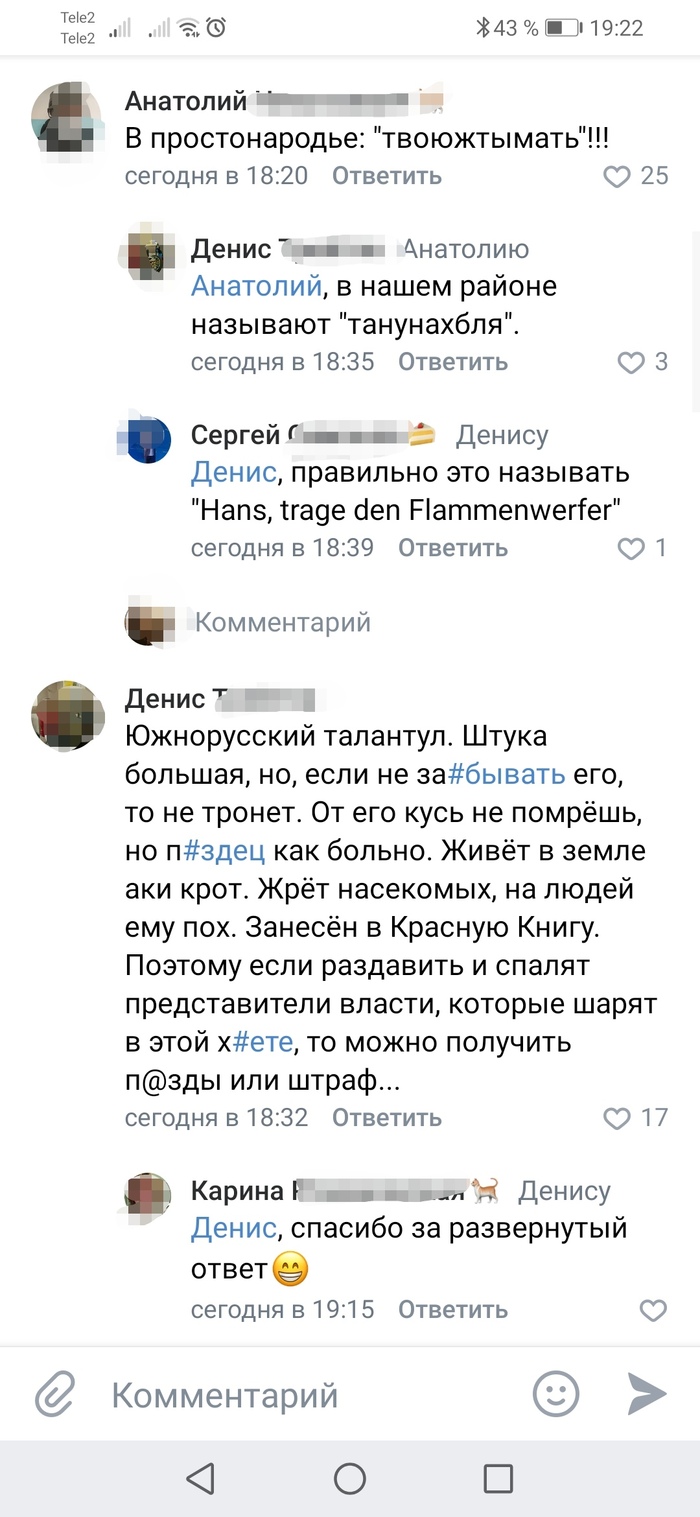
Task: Tap the blue "Анатолий" mention link
Action: [x=256, y=286]
